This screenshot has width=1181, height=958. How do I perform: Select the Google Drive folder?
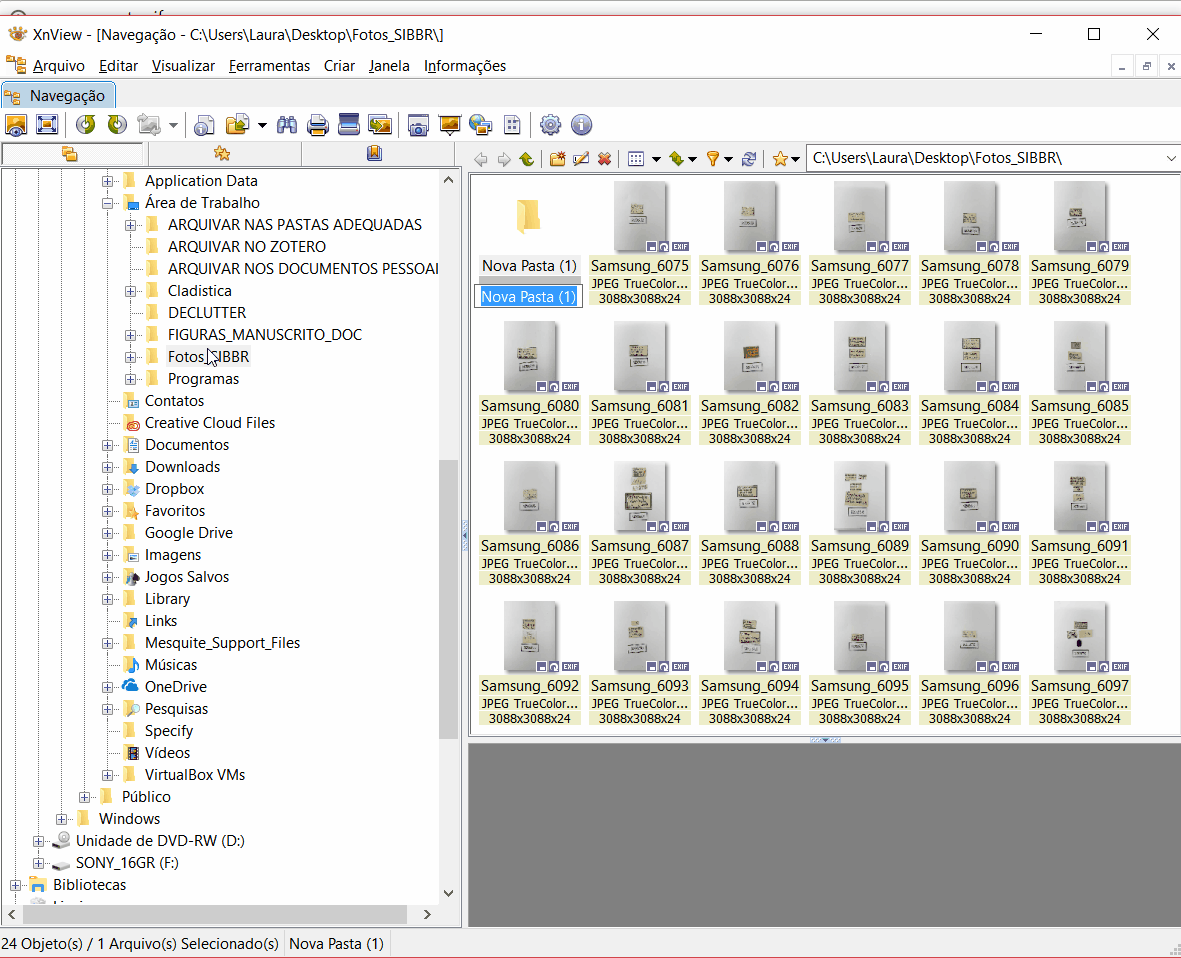click(188, 532)
